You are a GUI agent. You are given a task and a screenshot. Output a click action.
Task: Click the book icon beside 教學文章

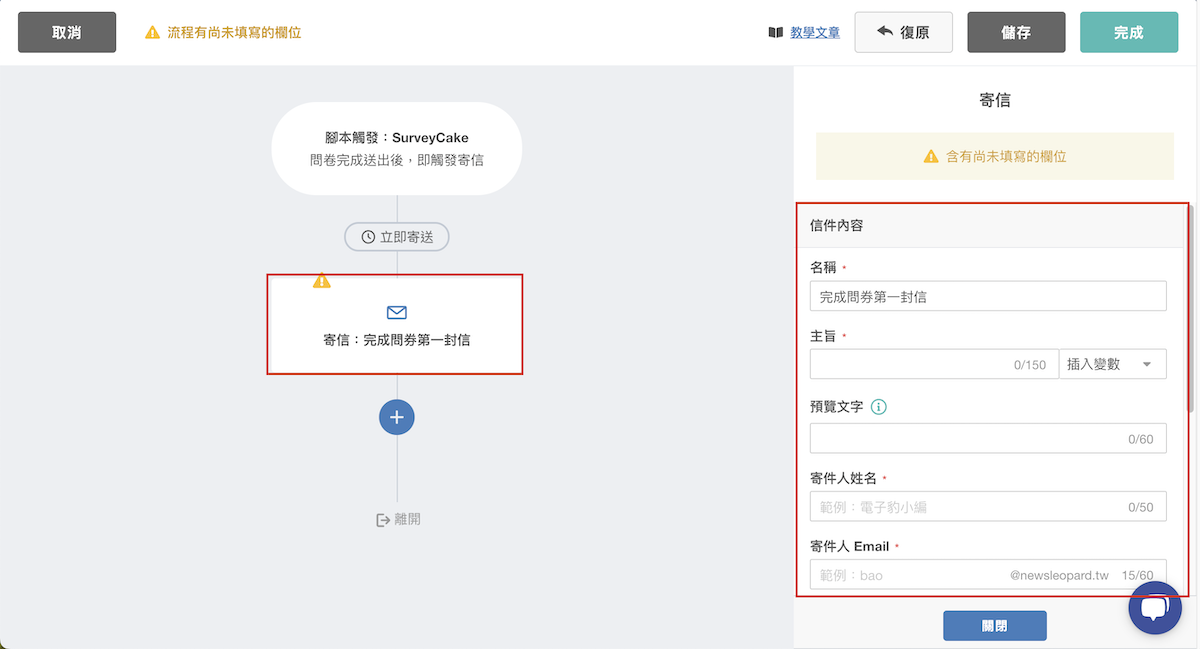tap(776, 33)
